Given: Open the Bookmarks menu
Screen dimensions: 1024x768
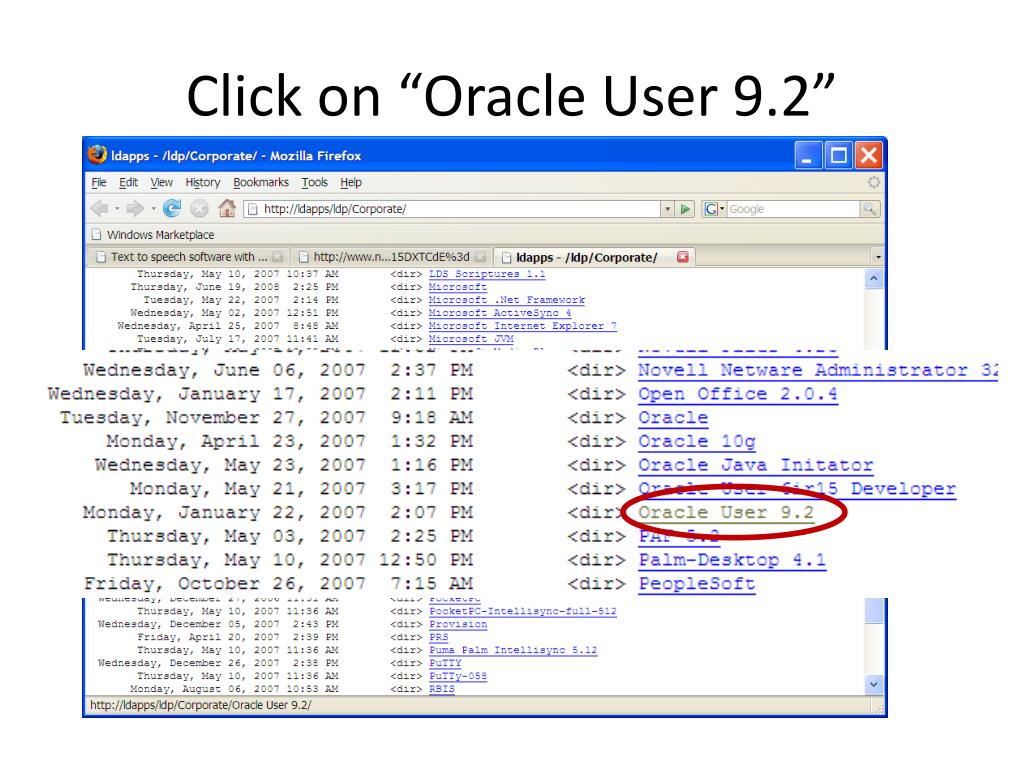Looking at the screenshot, I should pos(261,182).
